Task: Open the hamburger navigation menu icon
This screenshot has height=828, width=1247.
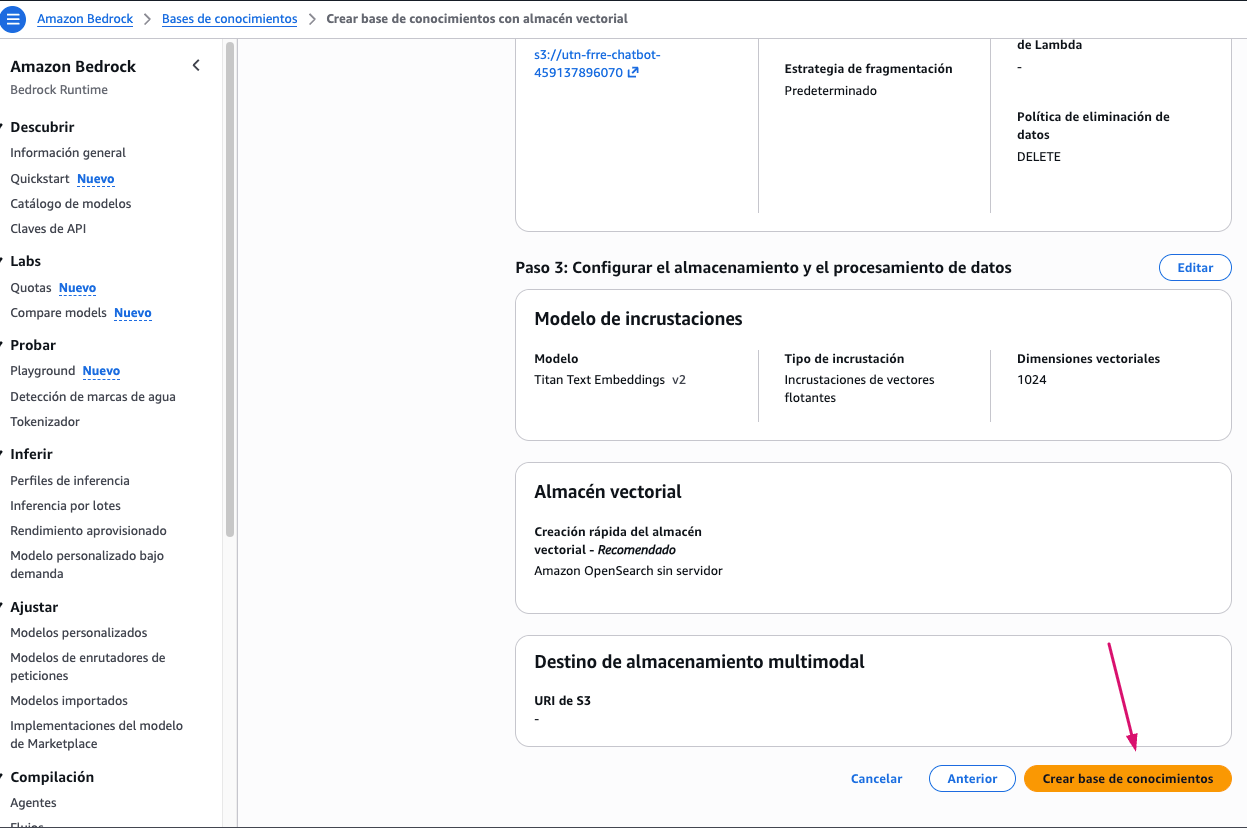Action: [13, 19]
